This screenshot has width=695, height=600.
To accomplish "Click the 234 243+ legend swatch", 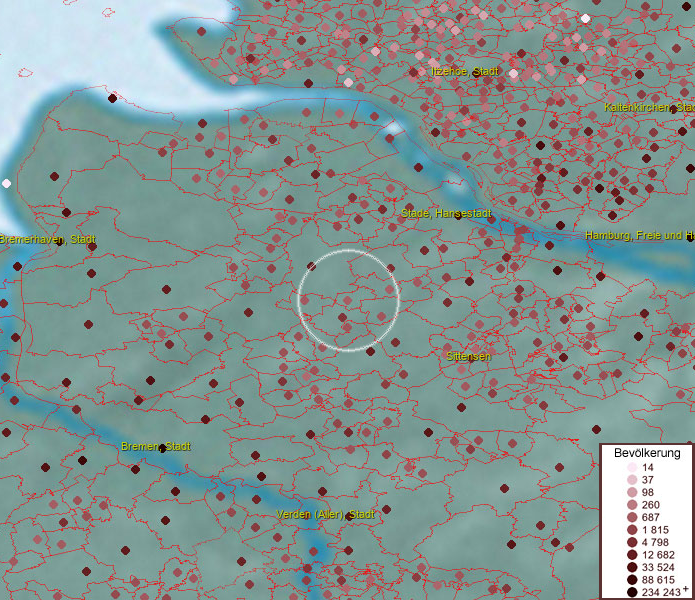I will coord(632,592).
